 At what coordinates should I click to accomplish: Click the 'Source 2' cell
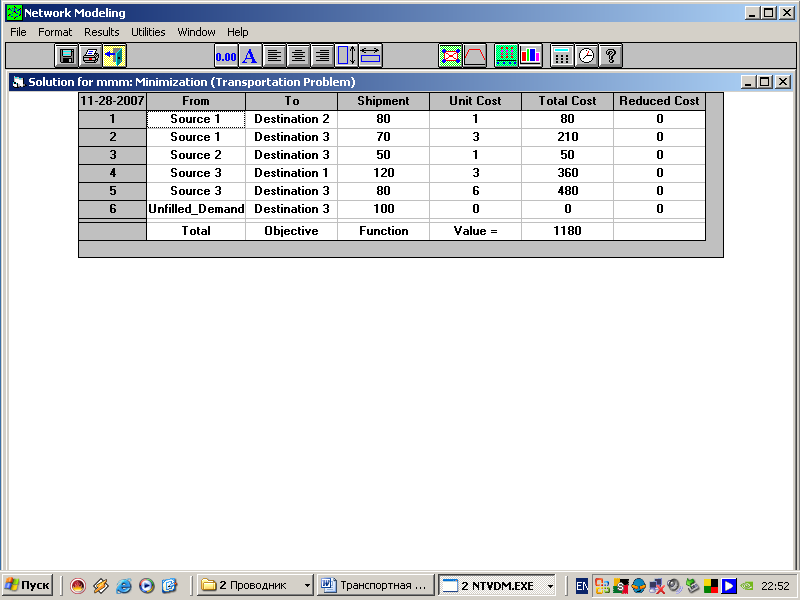[x=196, y=155]
